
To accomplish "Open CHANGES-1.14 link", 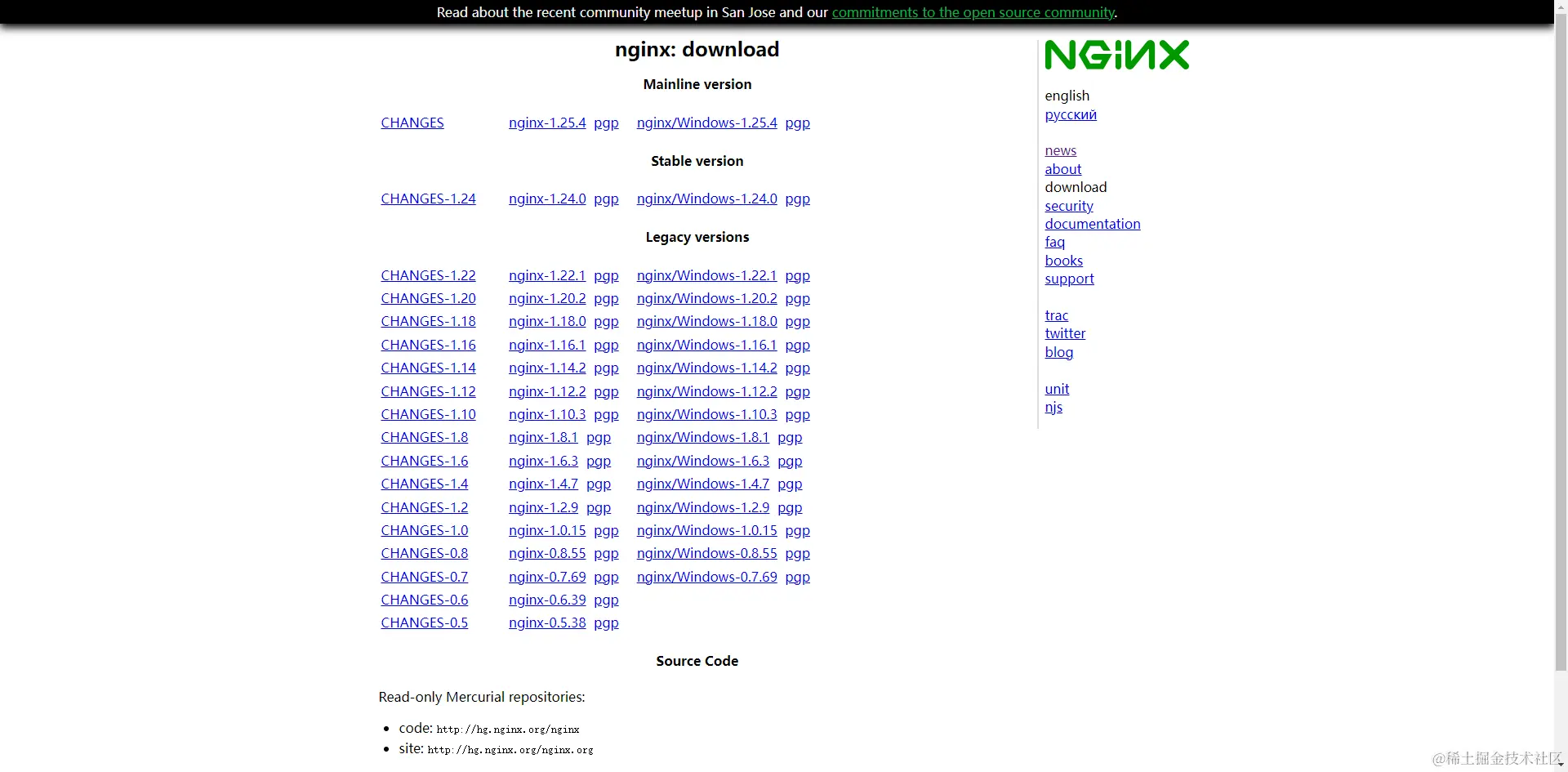I will (428, 368).
